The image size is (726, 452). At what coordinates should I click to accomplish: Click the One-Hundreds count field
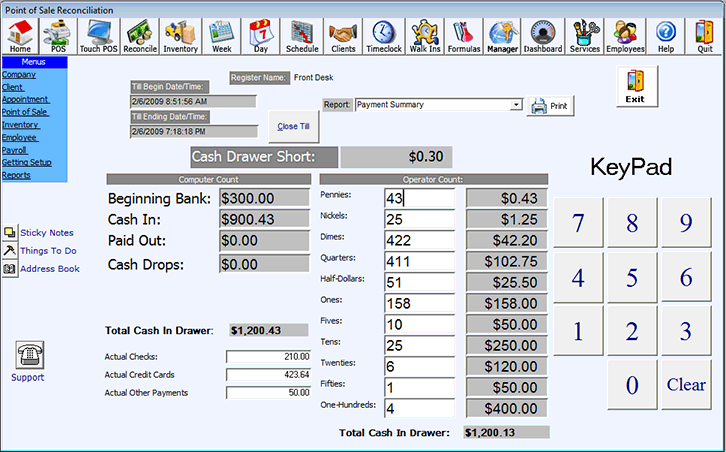[419, 408]
